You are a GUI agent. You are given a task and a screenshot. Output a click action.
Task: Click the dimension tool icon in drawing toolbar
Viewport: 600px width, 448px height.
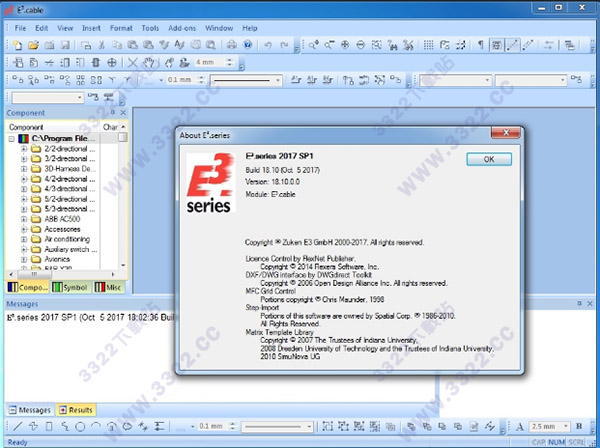tap(159, 426)
